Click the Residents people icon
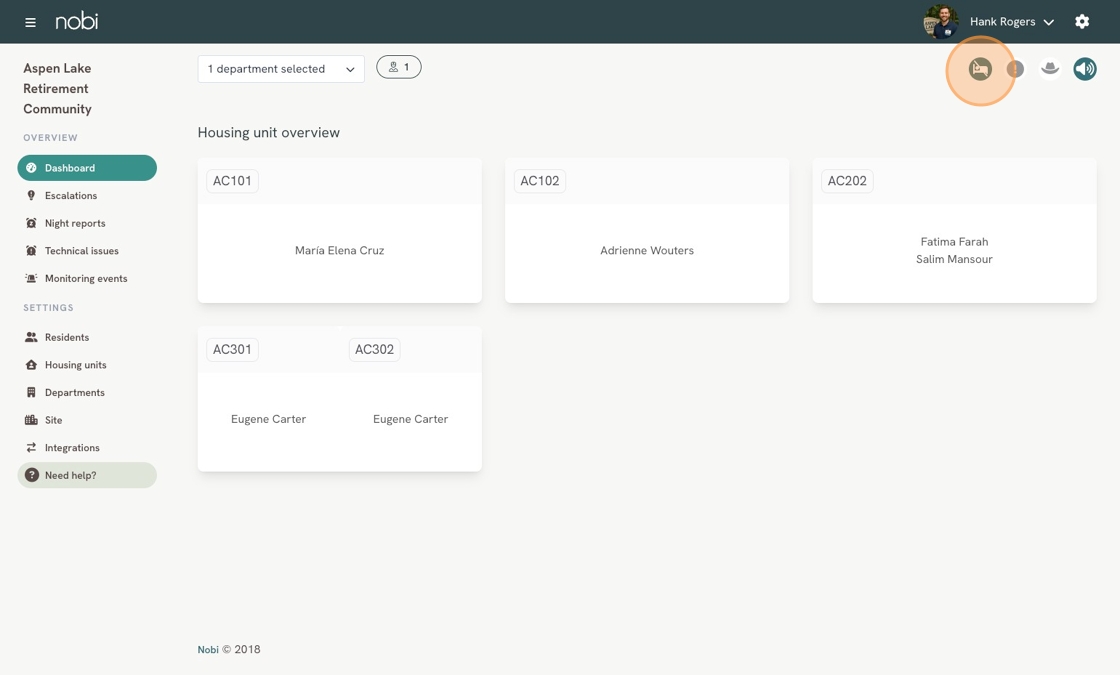The image size is (1120, 675). click(31, 337)
